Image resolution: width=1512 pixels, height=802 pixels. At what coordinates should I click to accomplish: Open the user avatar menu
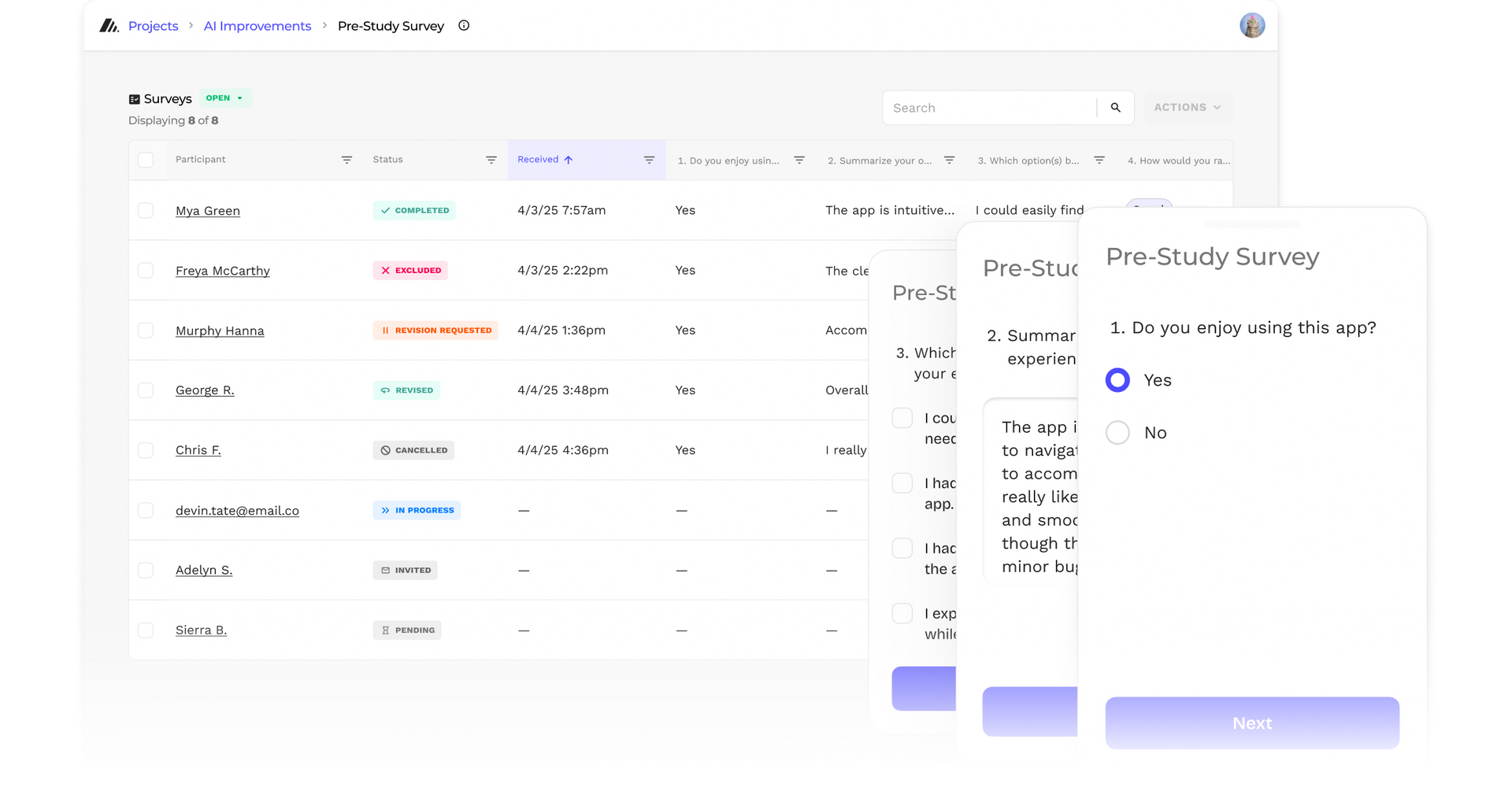pyautogui.click(x=1252, y=25)
